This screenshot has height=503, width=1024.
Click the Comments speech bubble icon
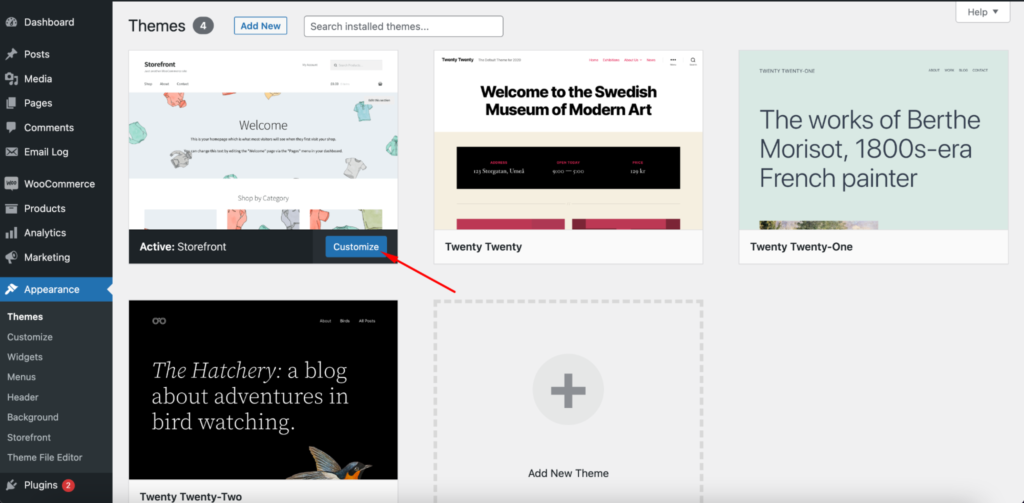[x=11, y=127]
